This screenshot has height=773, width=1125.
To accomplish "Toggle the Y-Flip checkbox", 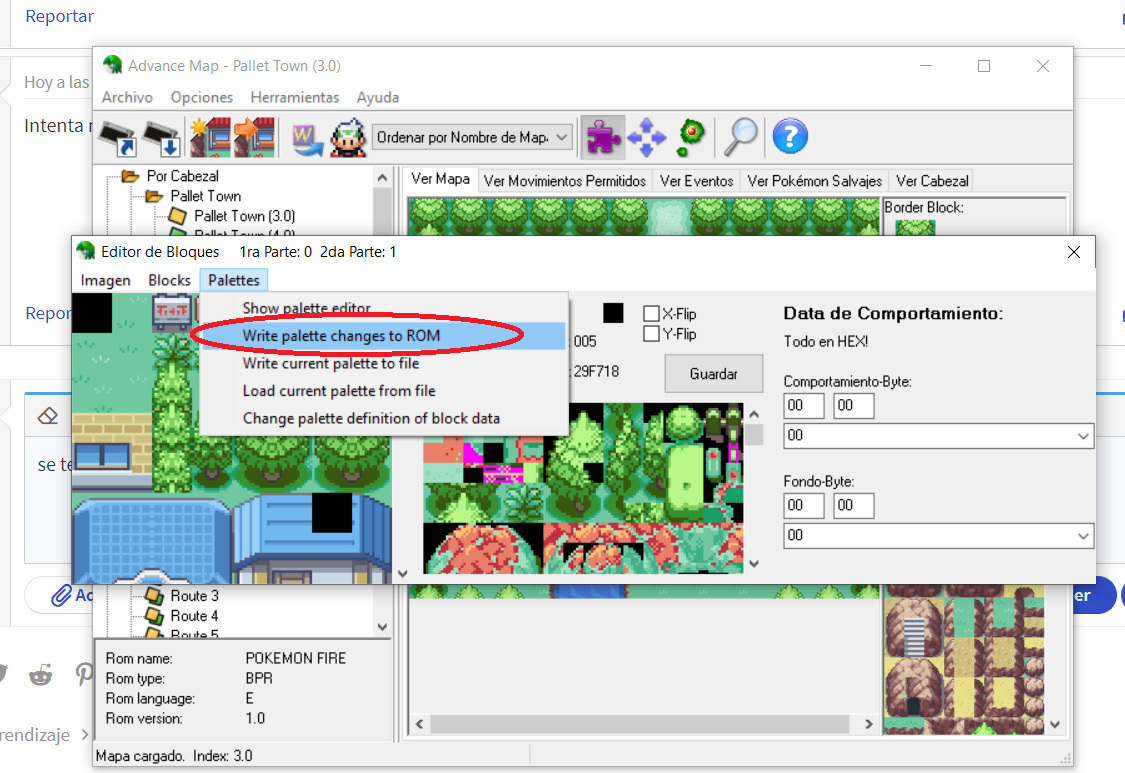I will [652, 334].
